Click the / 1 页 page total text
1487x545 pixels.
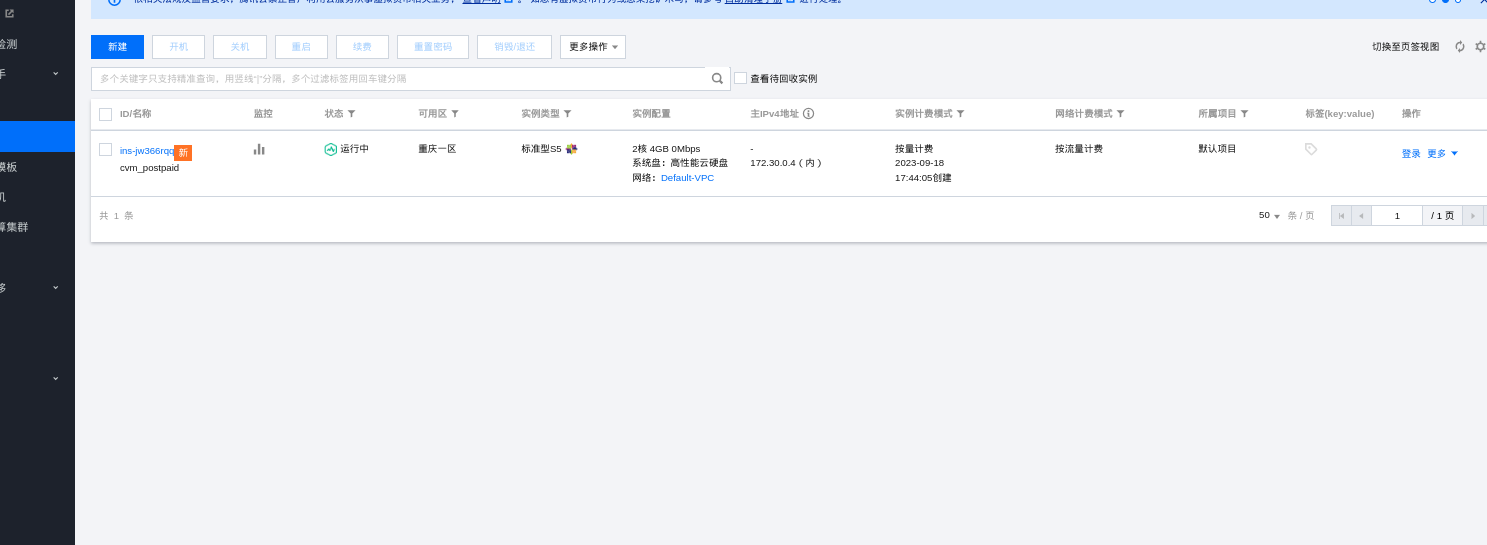1442,215
